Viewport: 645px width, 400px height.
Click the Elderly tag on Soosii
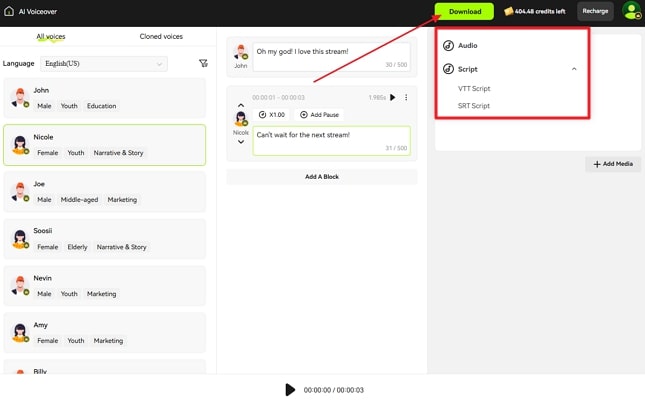point(77,247)
